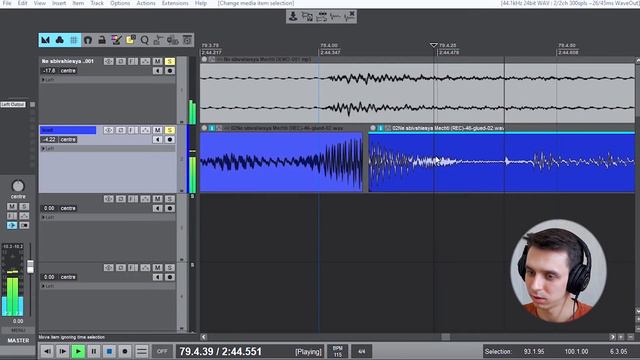Toggle master track mute button

tap(12, 207)
